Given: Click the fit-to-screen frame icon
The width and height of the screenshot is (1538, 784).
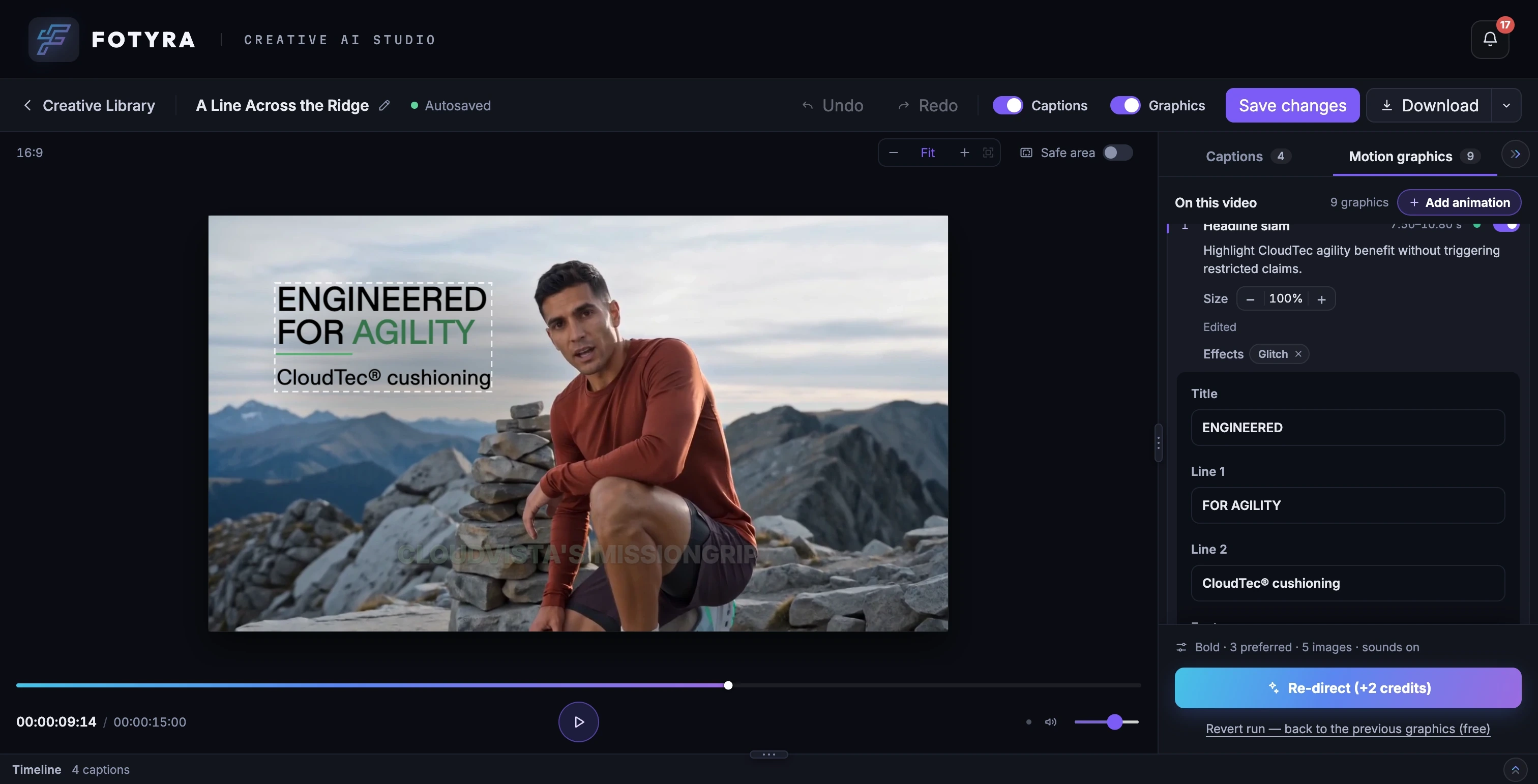Looking at the screenshot, I should coord(988,153).
